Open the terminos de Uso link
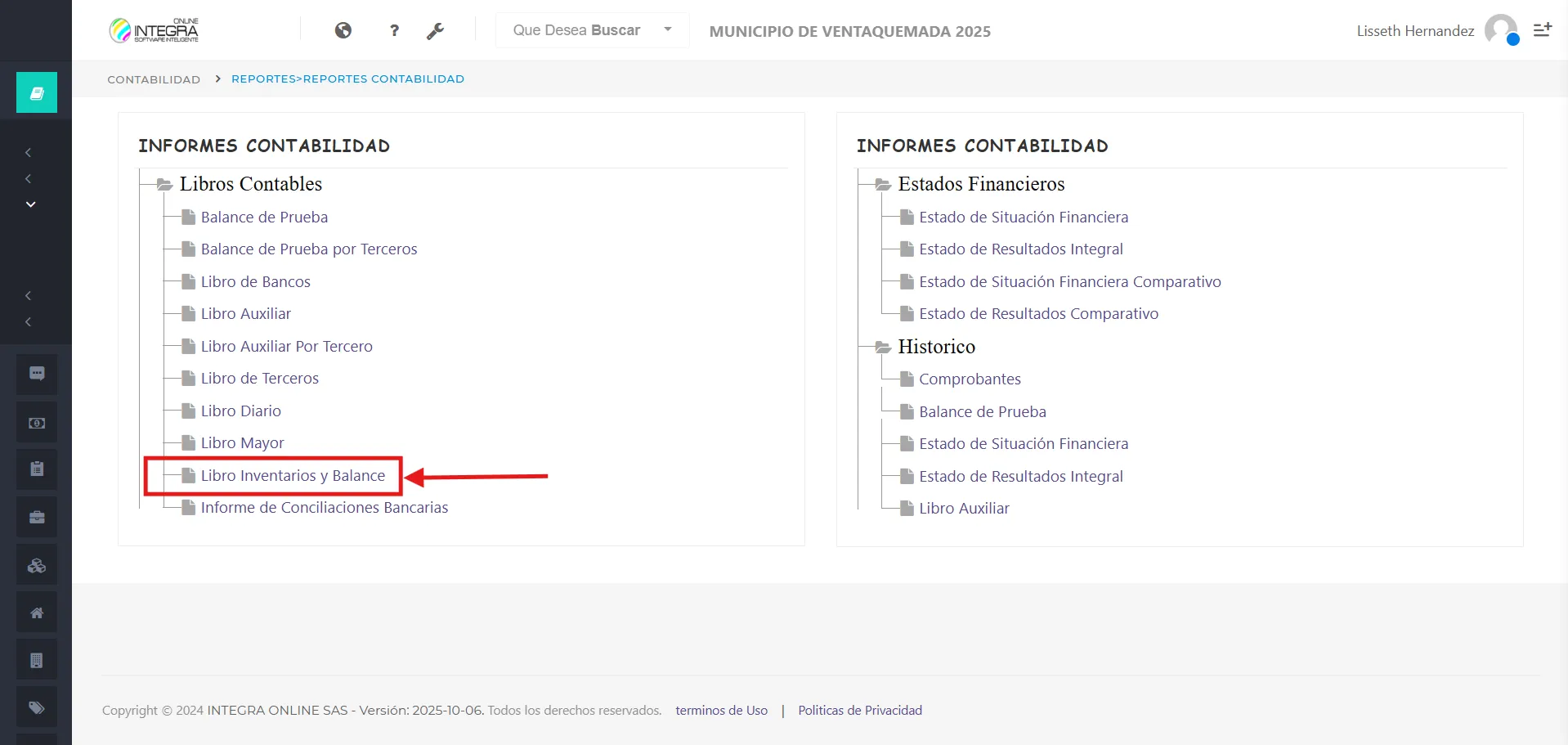Viewport: 1568px width, 745px height. click(x=721, y=710)
